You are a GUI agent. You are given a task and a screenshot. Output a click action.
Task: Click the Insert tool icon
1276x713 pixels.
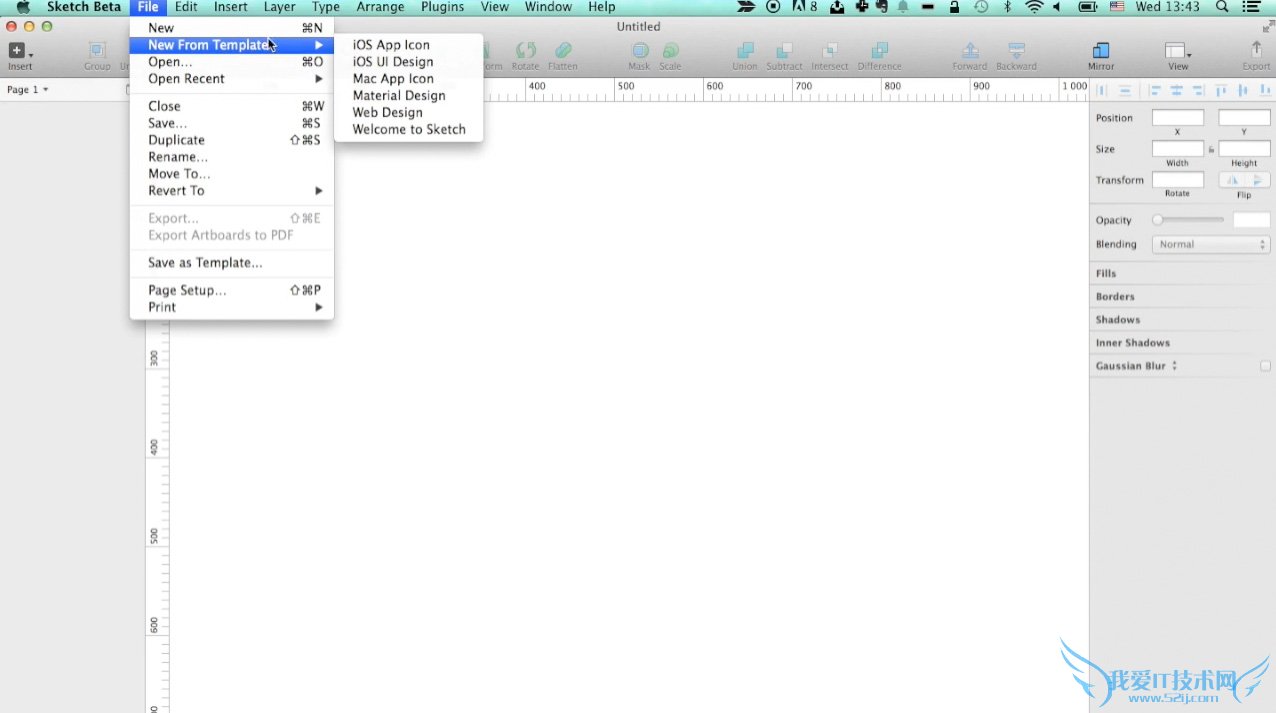pos(17,50)
